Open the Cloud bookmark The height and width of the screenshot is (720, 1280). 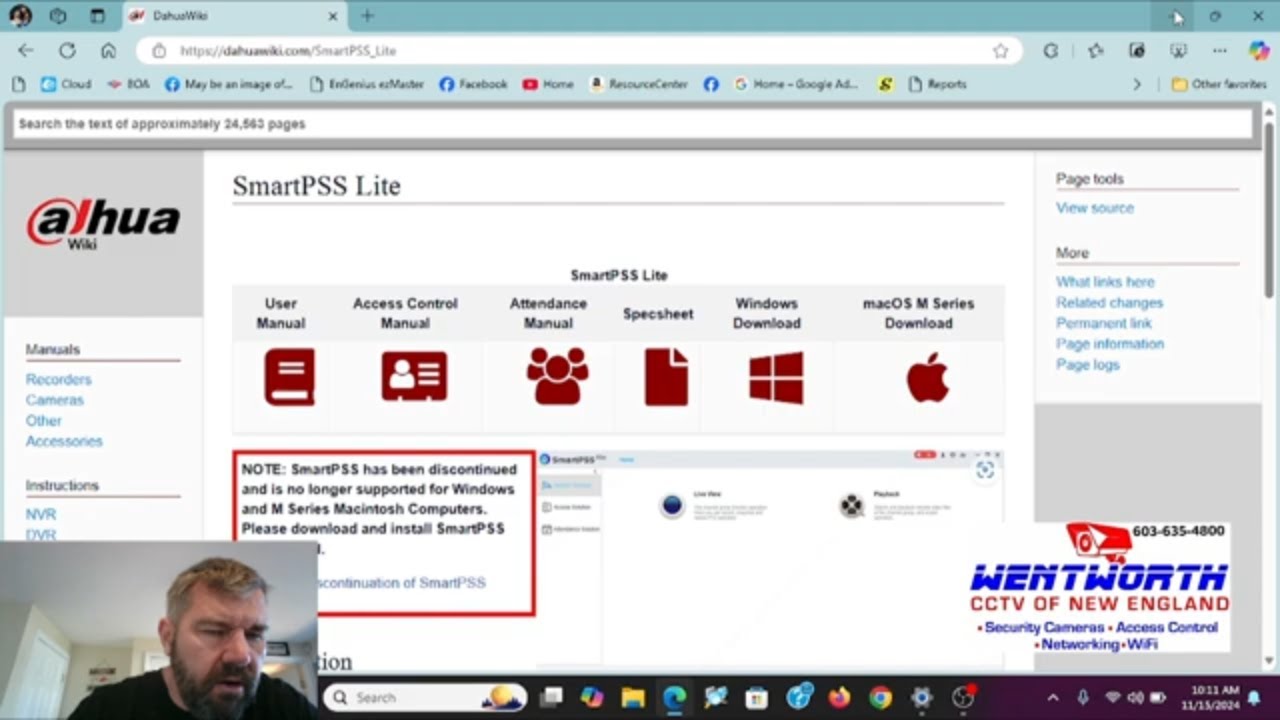click(66, 85)
